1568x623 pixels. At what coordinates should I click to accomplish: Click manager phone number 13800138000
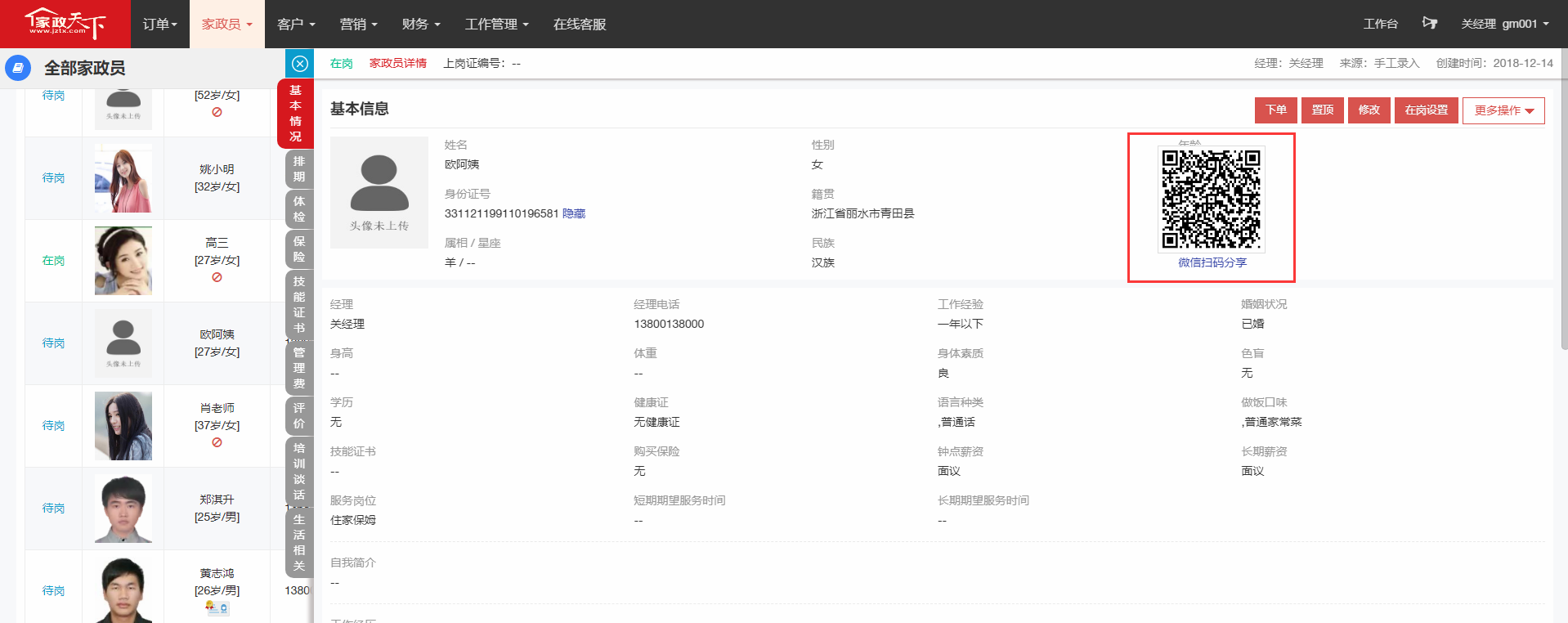click(669, 324)
